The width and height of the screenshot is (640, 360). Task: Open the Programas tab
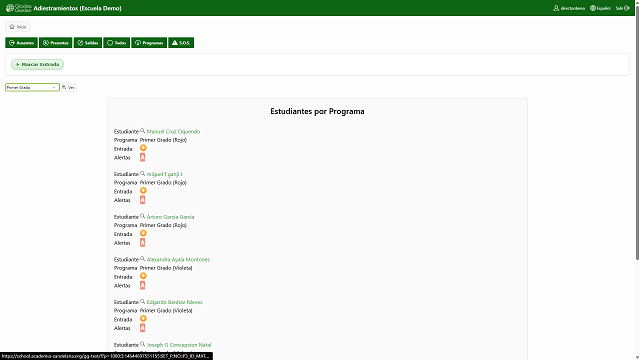pyautogui.click(x=149, y=43)
